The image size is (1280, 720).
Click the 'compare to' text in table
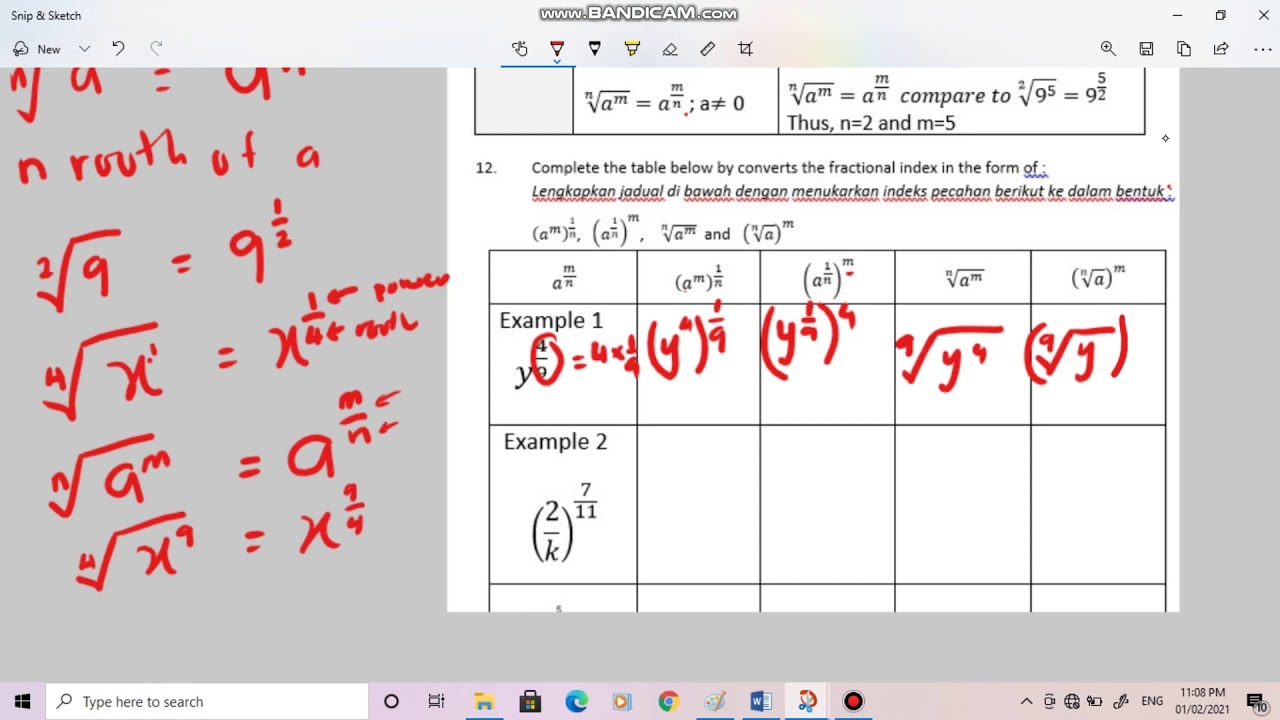955,96
